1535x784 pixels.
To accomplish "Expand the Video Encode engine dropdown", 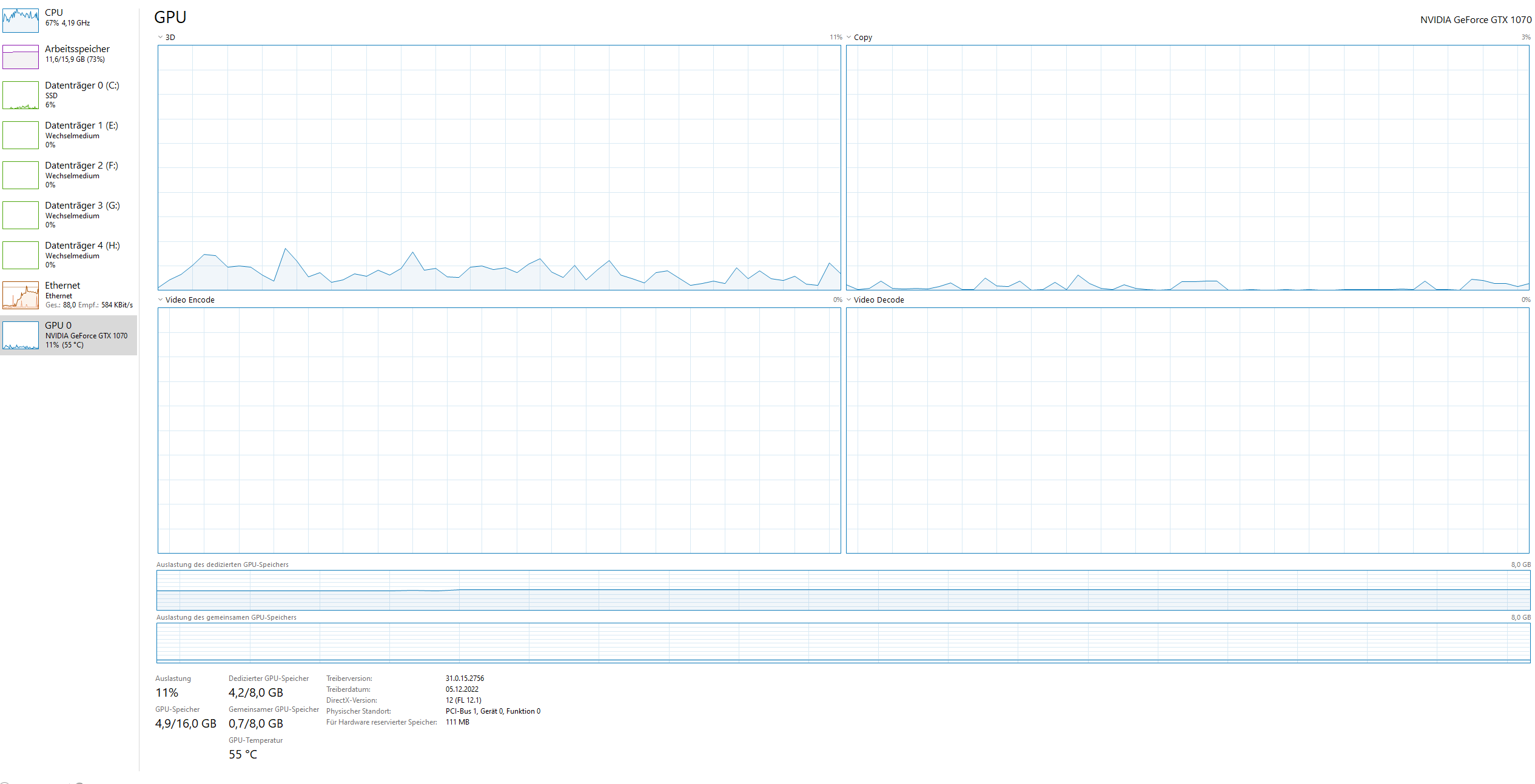I will point(161,300).
